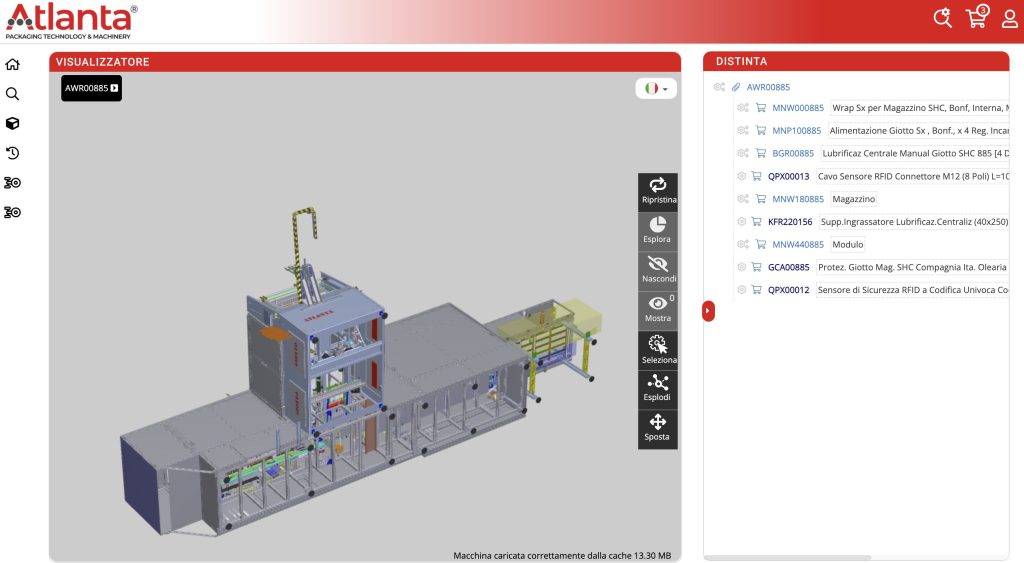The width and height of the screenshot is (1024, 563).
Task: Open the shopping cart in header
Action: 977,16
